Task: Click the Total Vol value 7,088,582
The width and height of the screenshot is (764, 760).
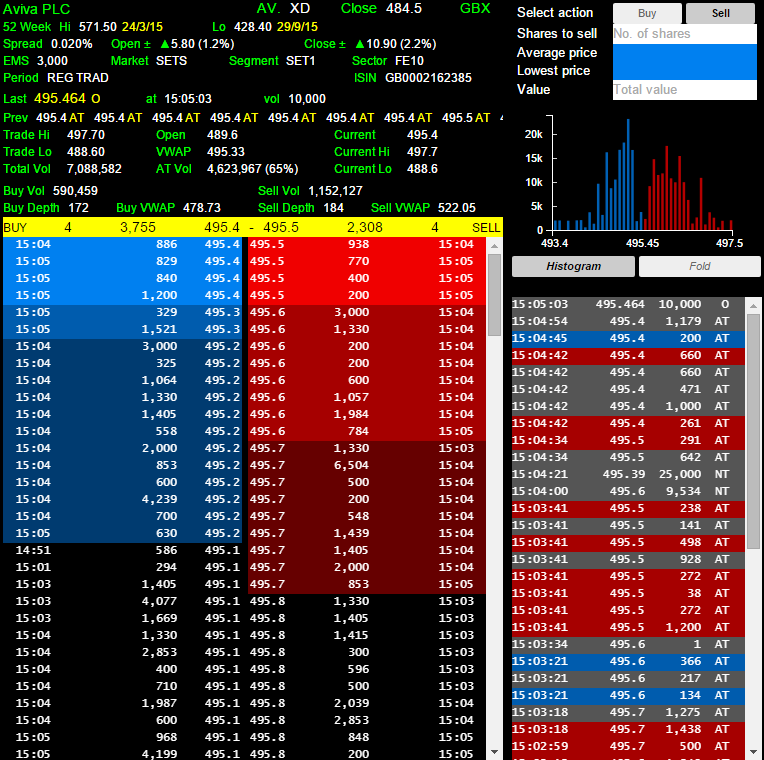Action: 94,169
